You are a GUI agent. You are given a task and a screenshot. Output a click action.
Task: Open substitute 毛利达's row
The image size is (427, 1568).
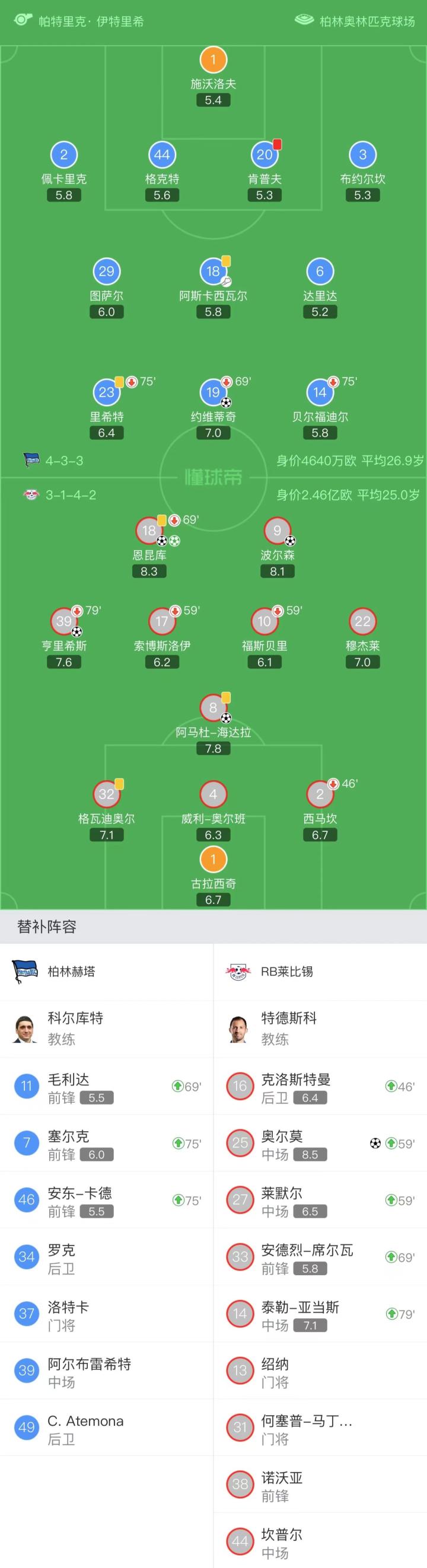point(107,1087)
